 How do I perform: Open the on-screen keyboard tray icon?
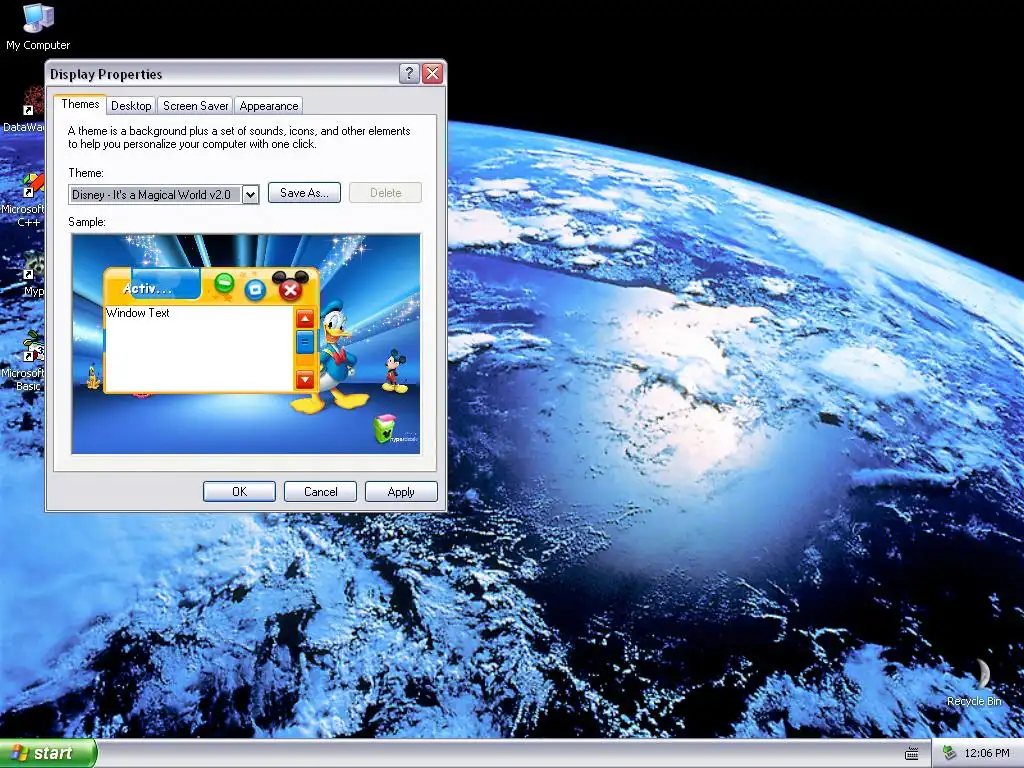point(912,754)
